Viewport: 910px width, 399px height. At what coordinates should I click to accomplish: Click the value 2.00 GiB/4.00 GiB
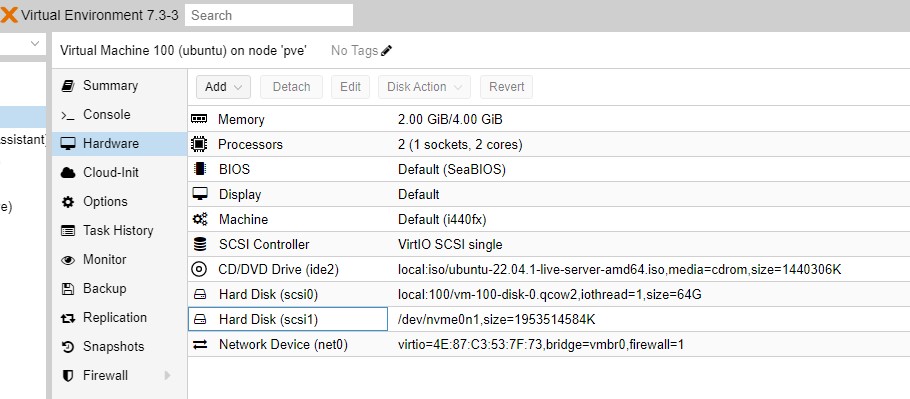[450, 119]
